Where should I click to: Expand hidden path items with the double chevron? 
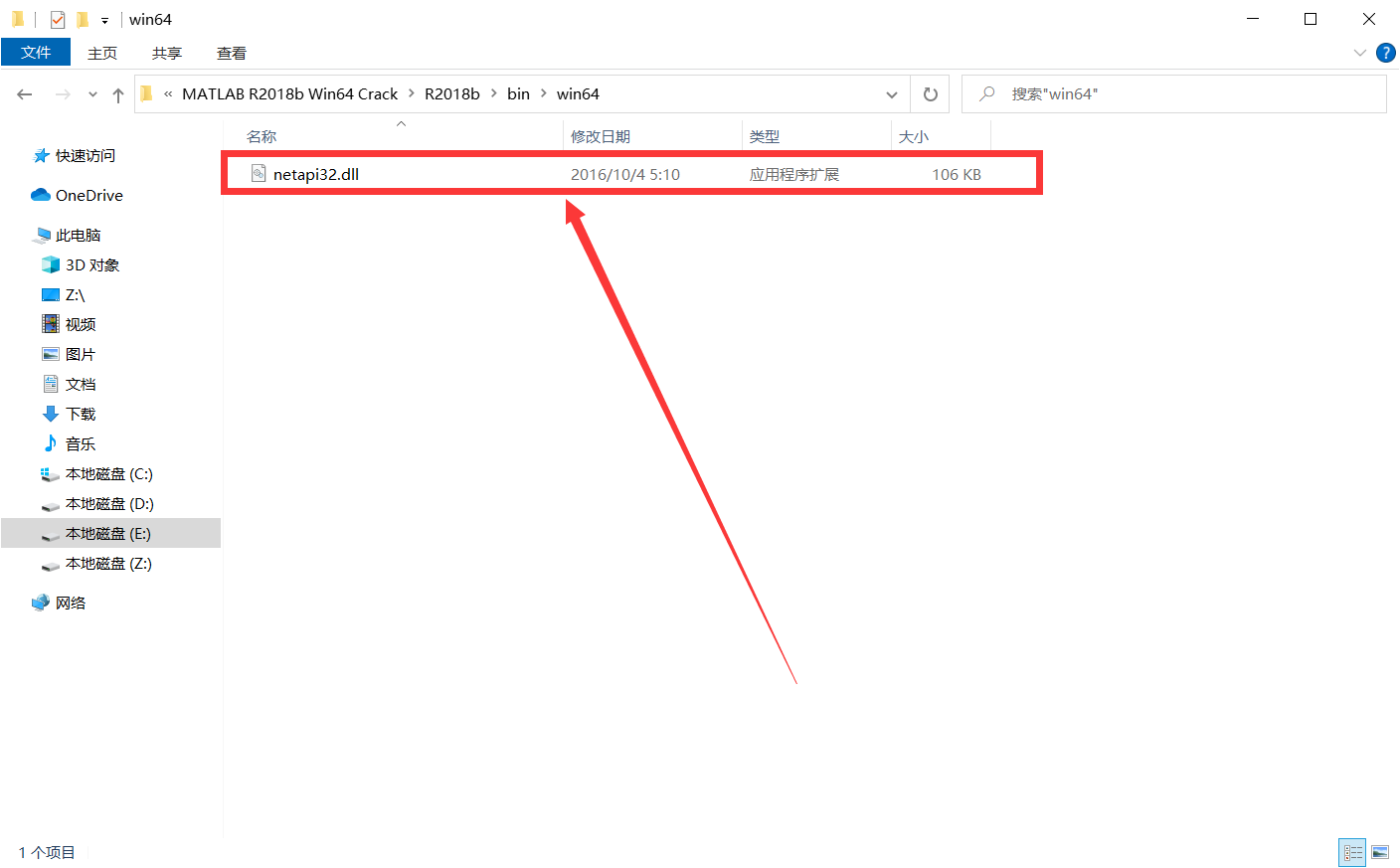(168, 94)
